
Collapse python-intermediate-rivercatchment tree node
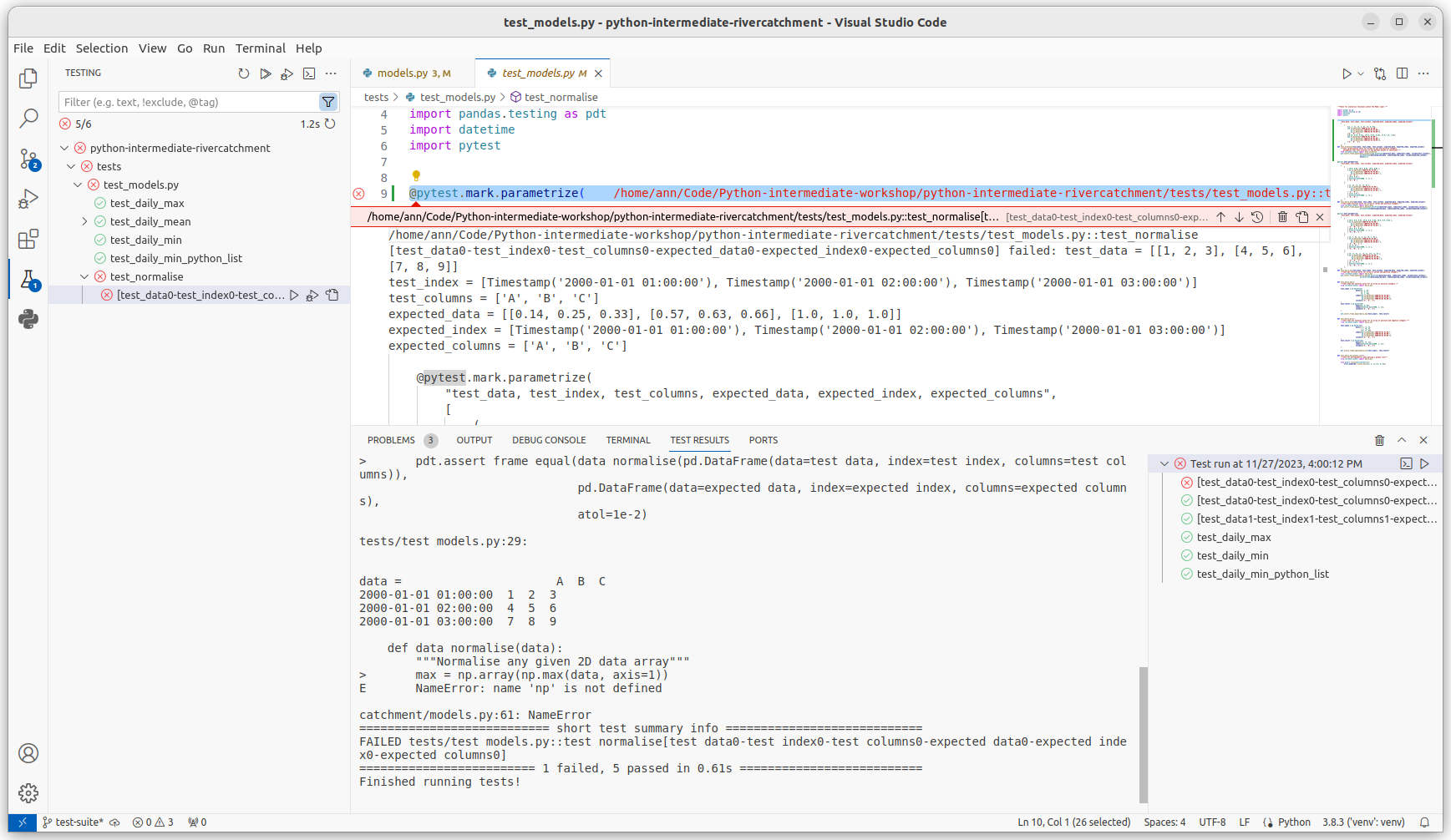[x=64, y=148]
